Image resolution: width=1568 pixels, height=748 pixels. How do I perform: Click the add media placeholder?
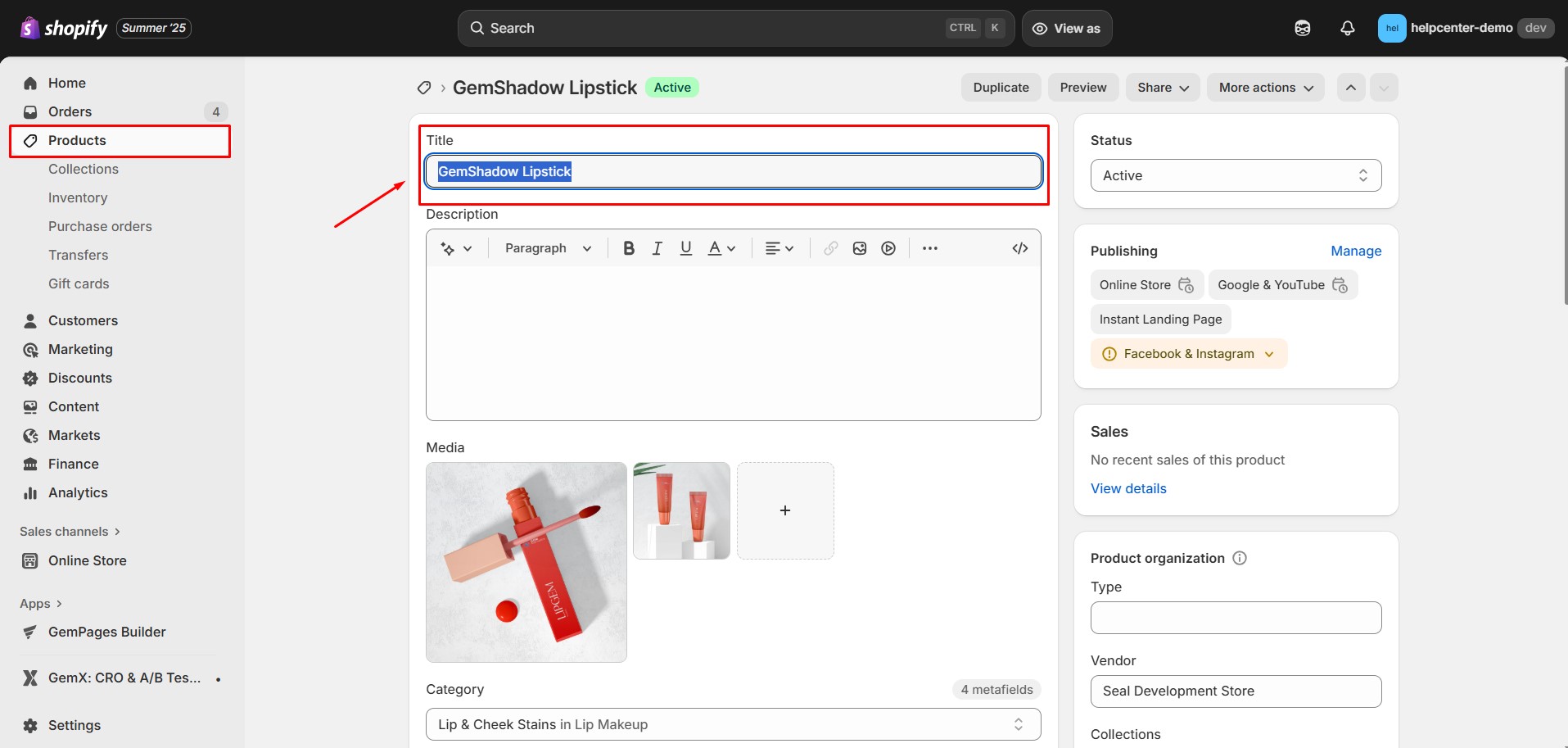(784, 510)
